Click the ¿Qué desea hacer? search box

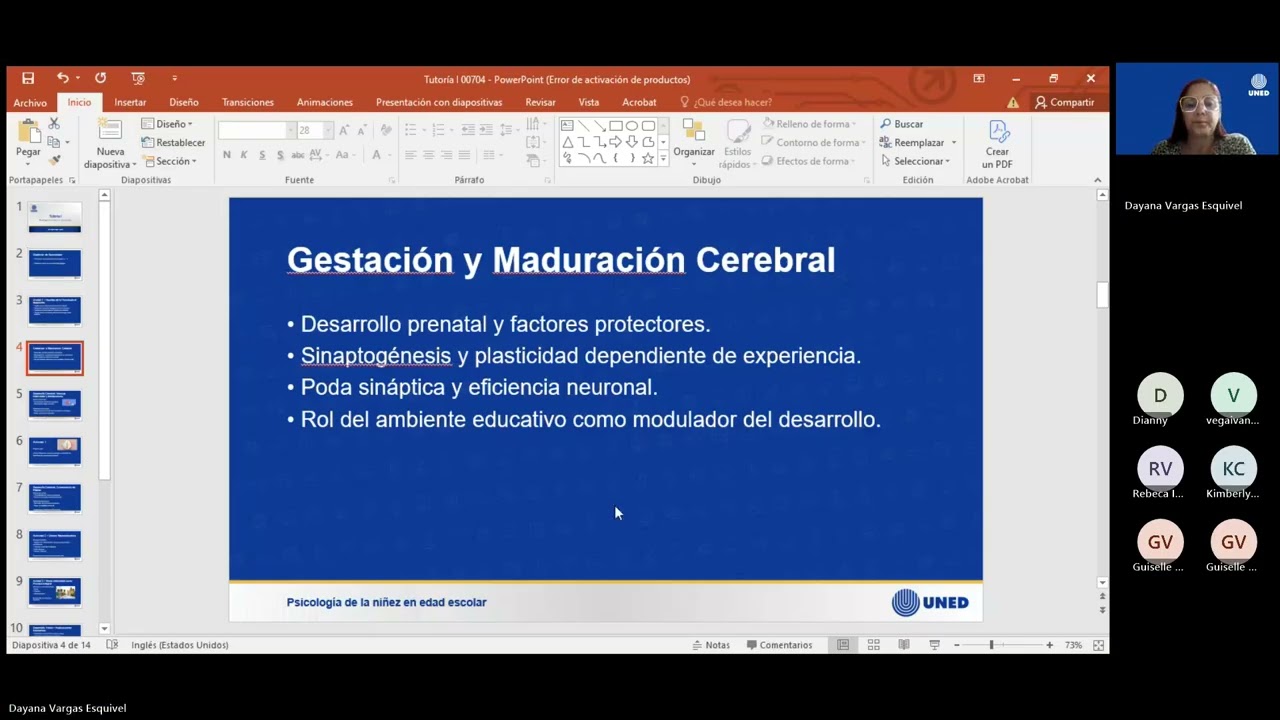click(x=725, y=102)
